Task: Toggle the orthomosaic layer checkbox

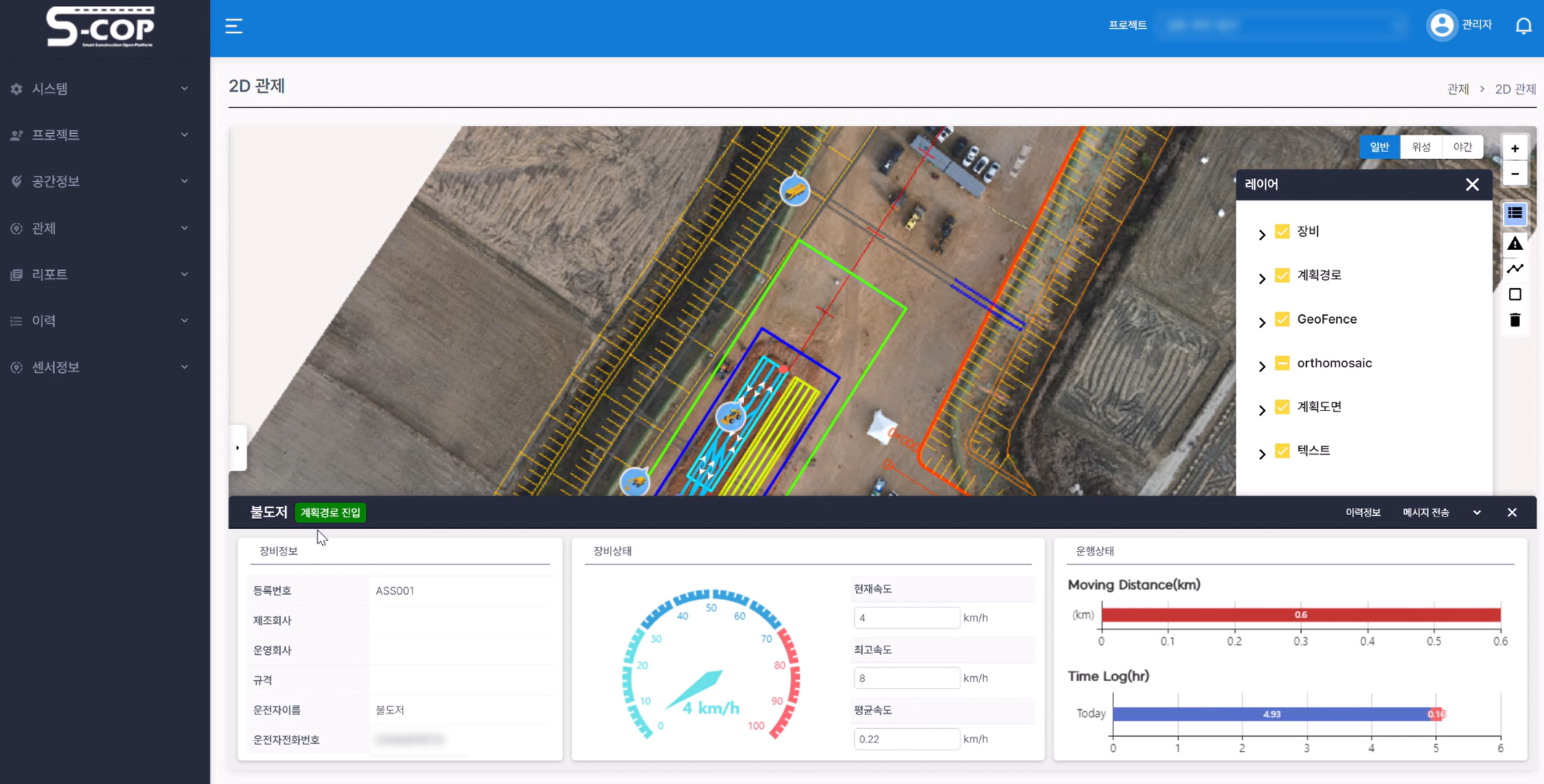Action: coord(1282,363)
